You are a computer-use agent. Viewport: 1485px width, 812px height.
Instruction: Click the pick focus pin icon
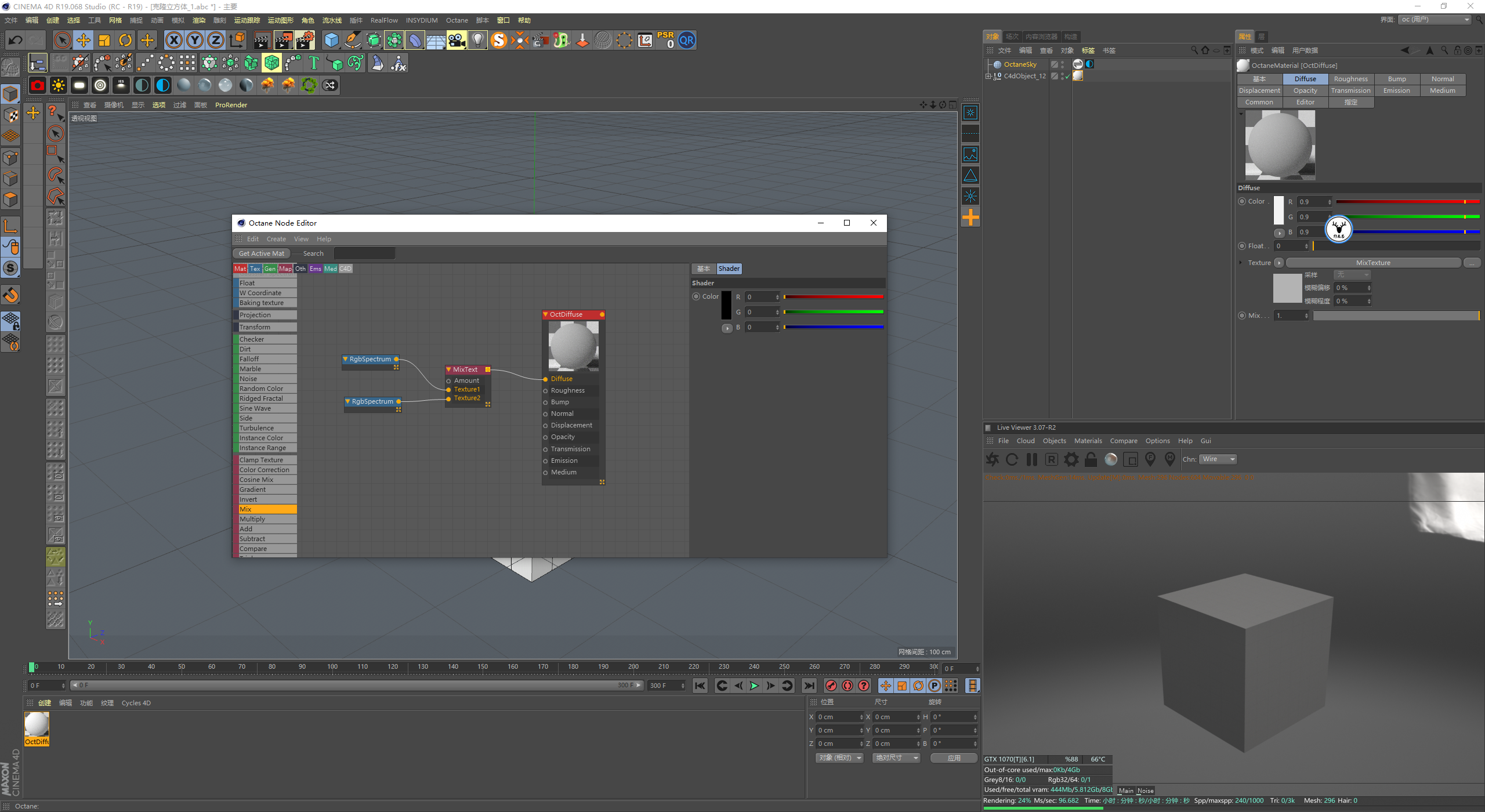point(1150,459)
